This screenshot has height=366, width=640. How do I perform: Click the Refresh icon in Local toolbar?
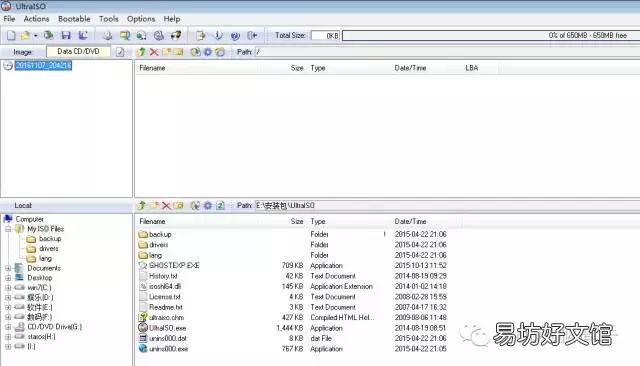(x=220, y=205)
